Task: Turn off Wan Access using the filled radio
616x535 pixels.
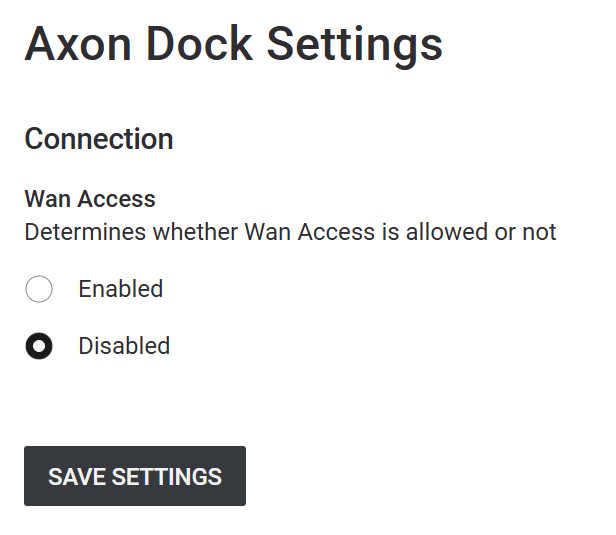Action: [x=39, y=346]
